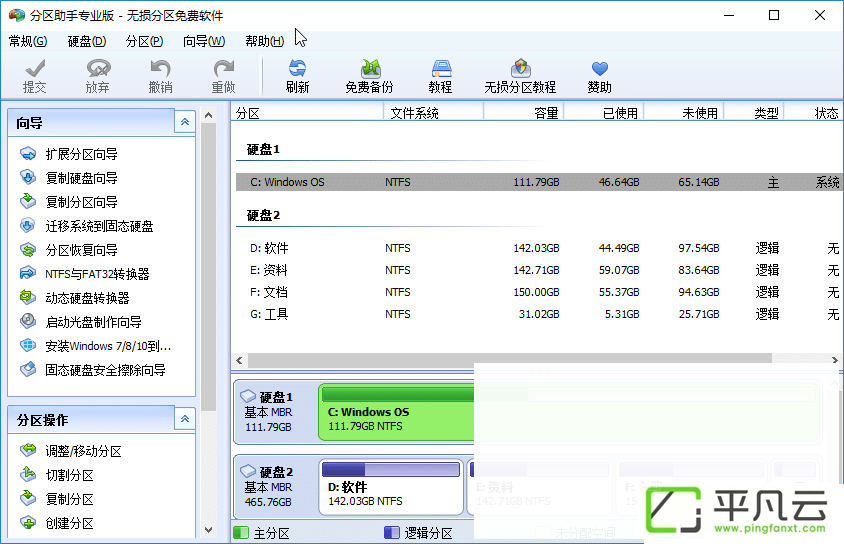Click the 赞助 heart icon
The height and width of the screenshot is (544, 844).
599,76
